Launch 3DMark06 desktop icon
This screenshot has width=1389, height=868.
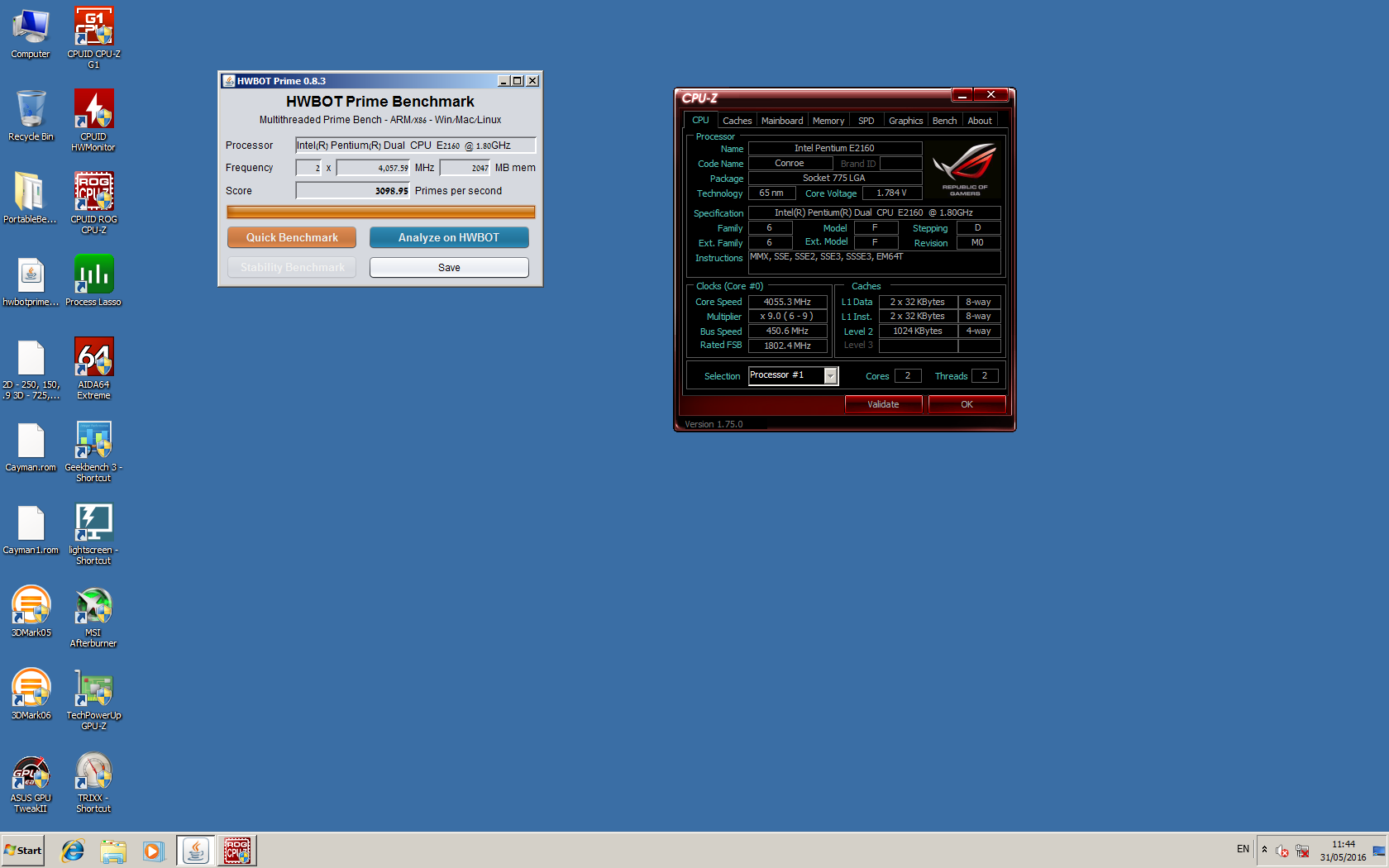coord(31,694)
